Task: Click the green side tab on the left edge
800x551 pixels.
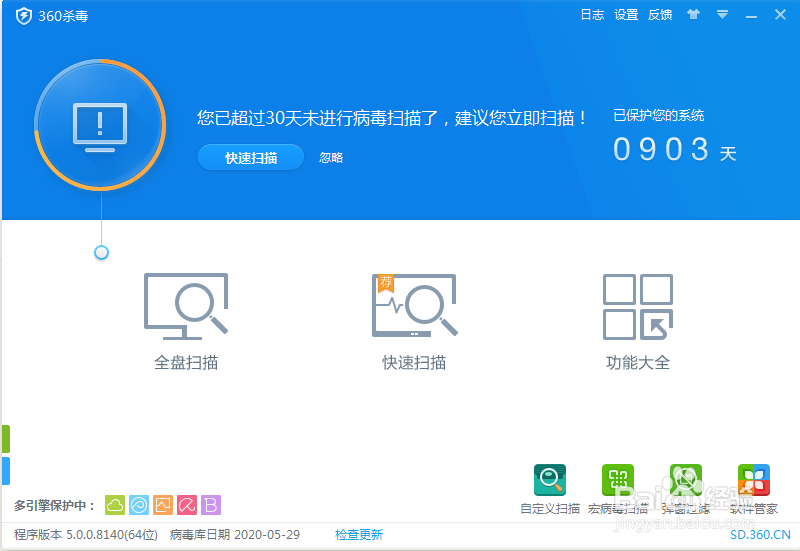Action: (x=6, y=439)
